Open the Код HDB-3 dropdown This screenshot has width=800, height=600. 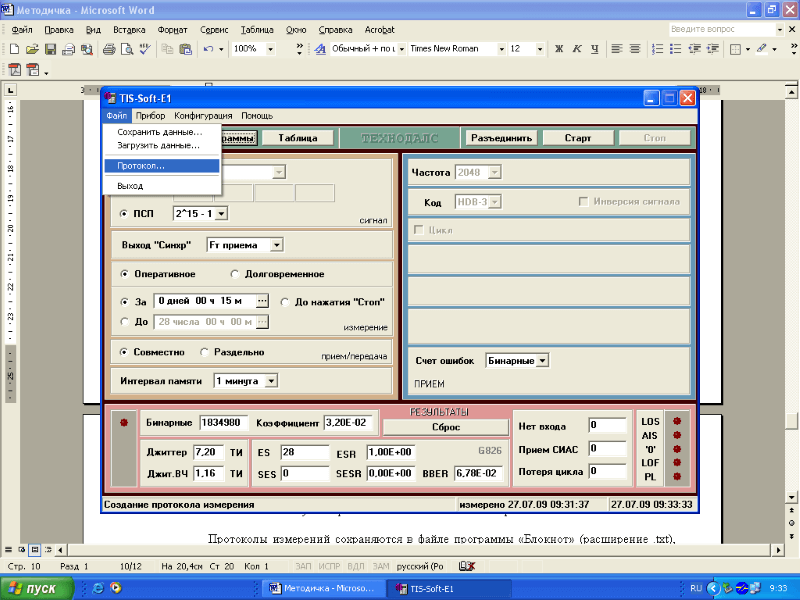coord(494,202)
